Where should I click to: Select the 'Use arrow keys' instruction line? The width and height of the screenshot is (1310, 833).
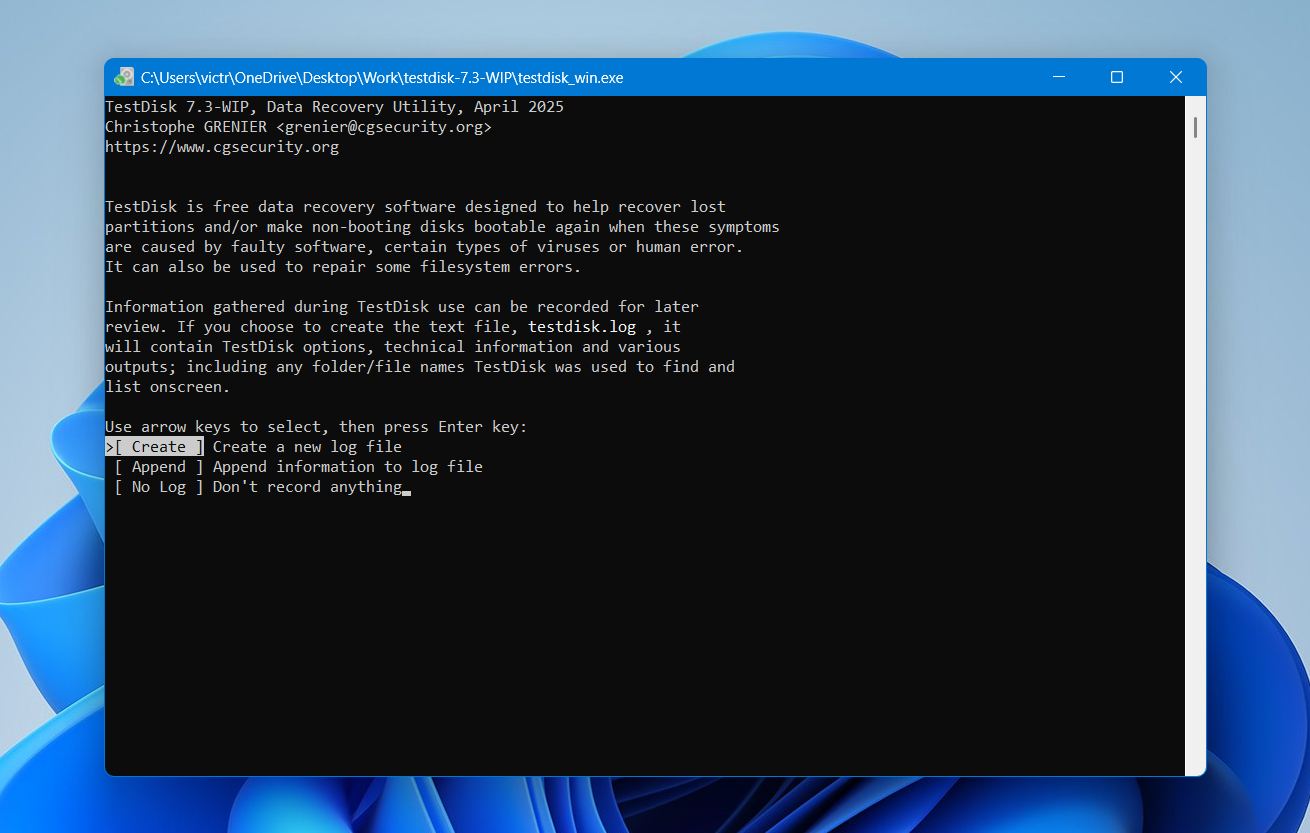pyautogui.click(x=316, y=426)
